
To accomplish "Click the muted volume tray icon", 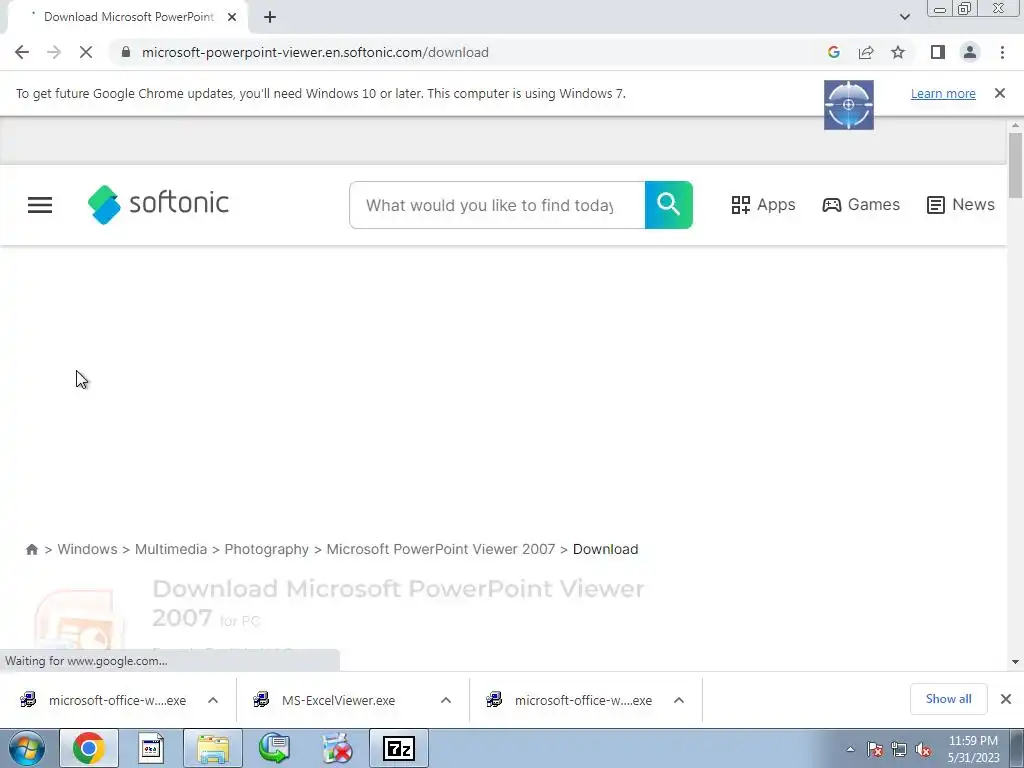I will pos(923,749).
